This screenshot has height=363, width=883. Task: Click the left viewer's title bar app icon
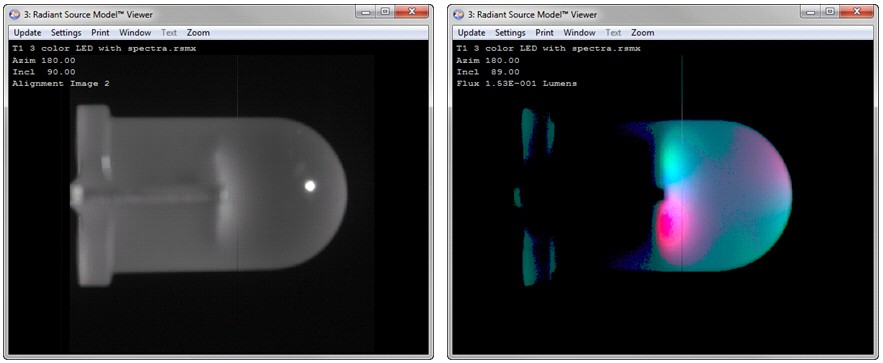tap(15, 14)
